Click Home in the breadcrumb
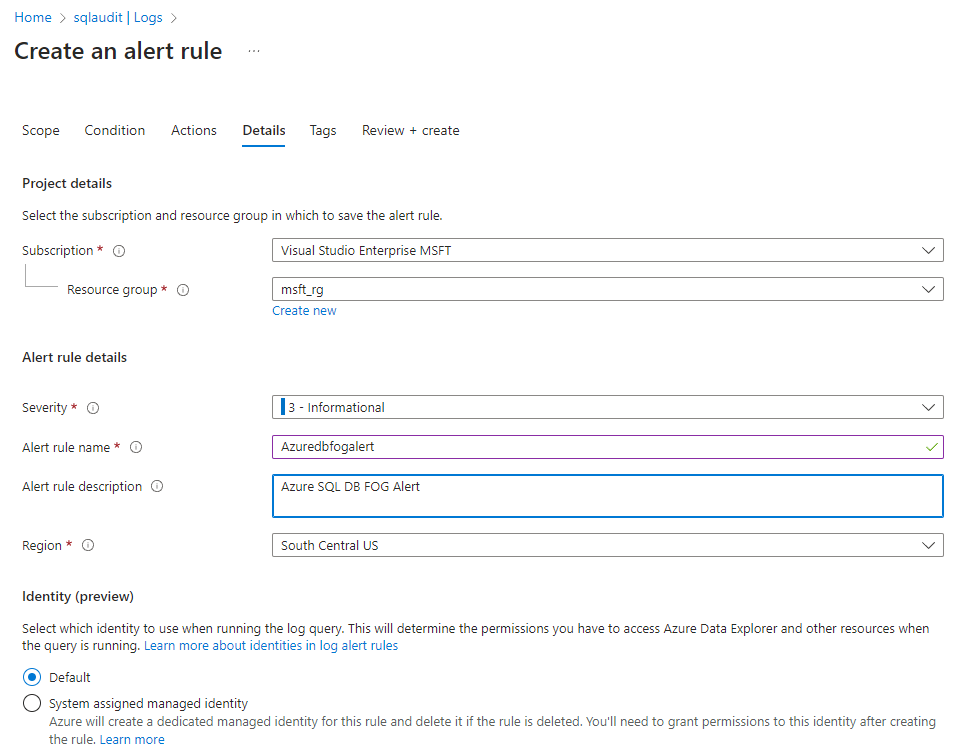This screenshot has height=750, width=956. [33, 18]
